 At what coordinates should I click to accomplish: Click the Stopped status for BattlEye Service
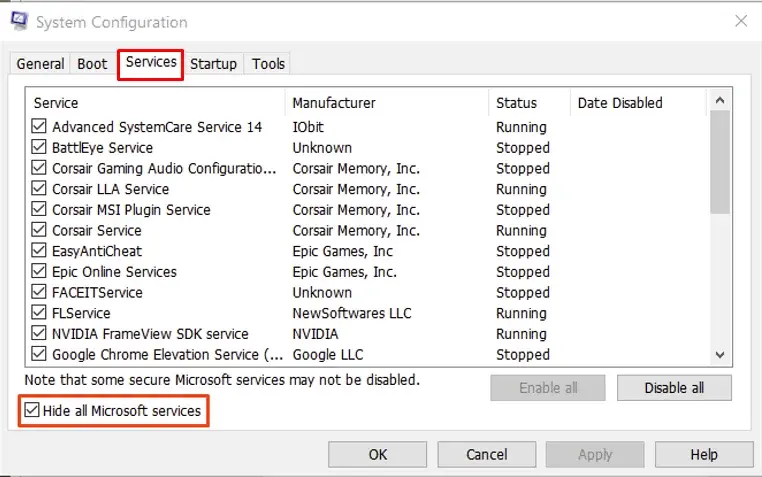(x=523, y=148)
